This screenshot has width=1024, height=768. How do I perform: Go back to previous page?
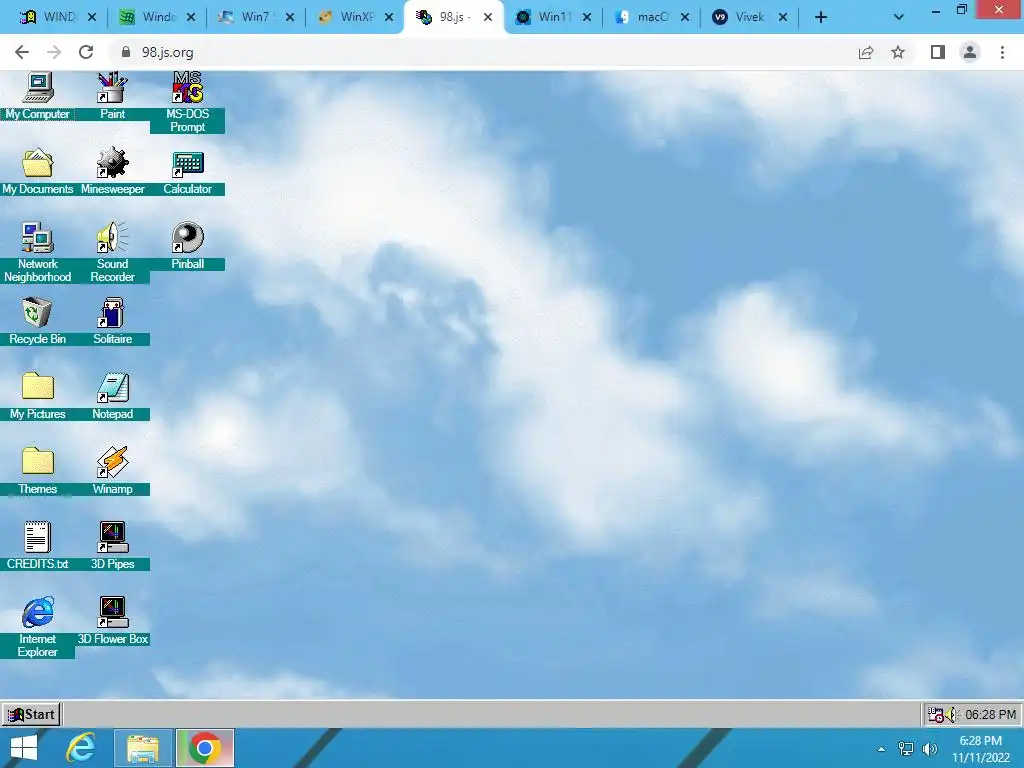click(22, 52)
